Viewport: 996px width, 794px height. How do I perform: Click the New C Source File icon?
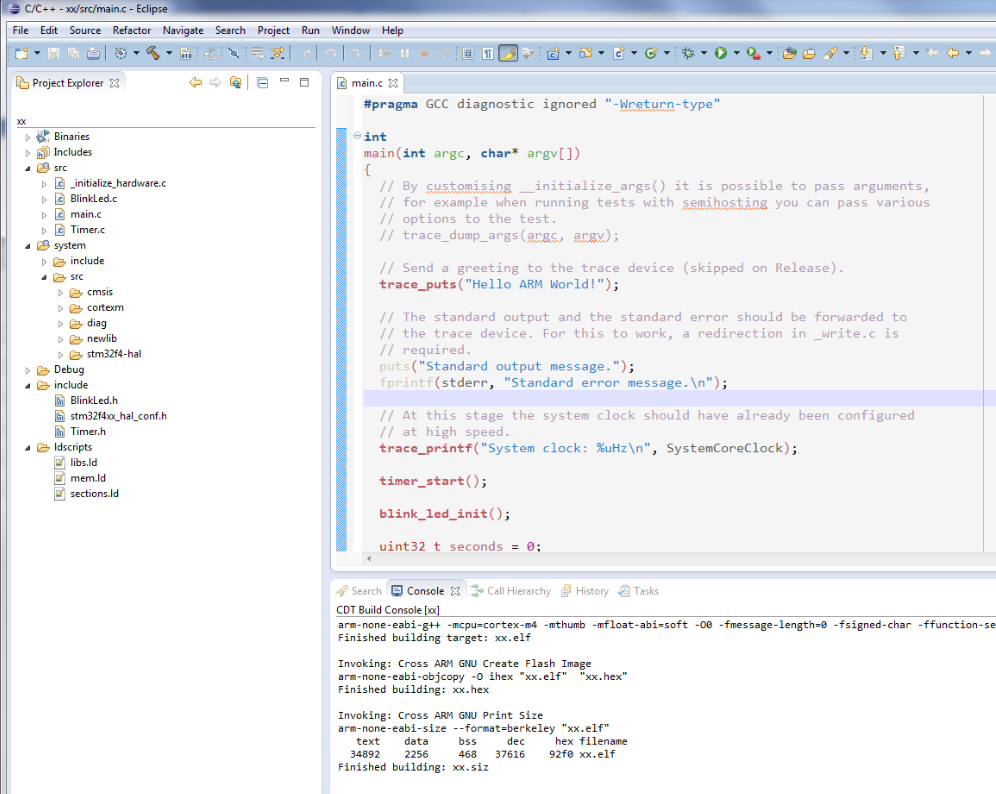coord(619,53)
